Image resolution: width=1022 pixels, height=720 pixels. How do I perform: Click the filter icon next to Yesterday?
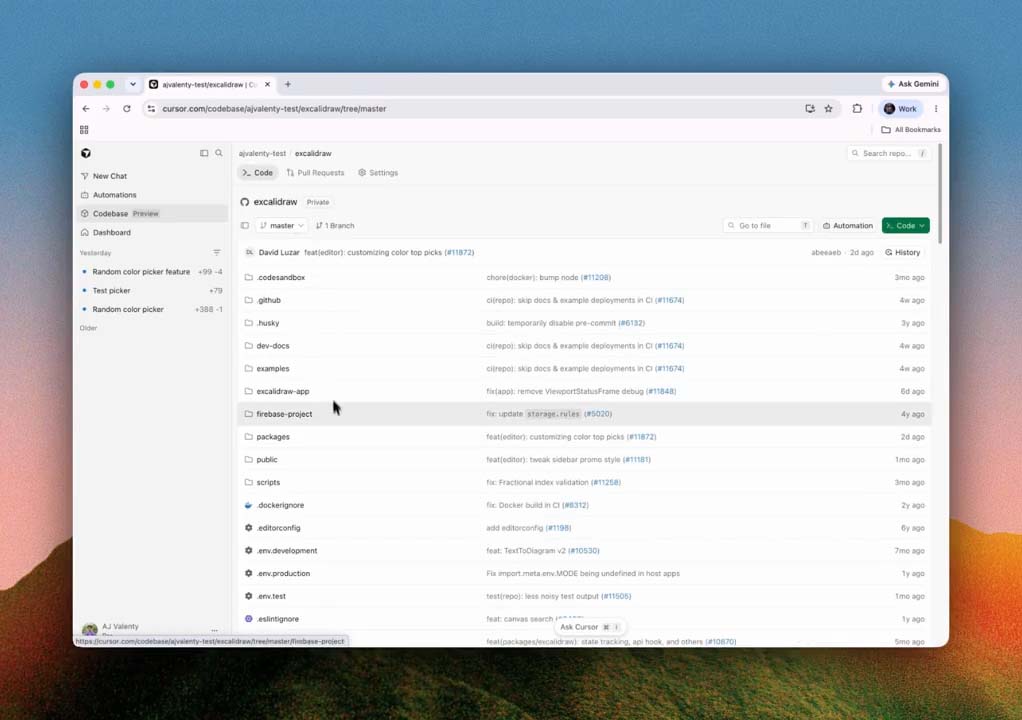[216, 253]
